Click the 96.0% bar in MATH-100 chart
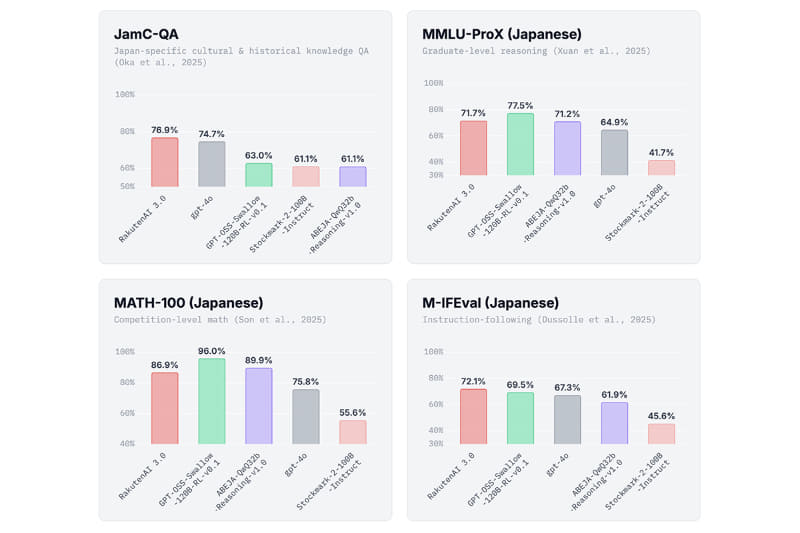Viewport: 800px width, 533px height. [212, 401]
